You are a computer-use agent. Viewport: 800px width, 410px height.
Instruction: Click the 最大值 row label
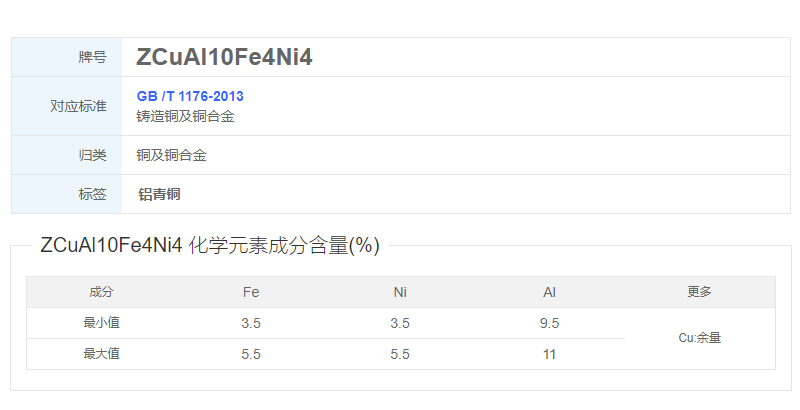pyautogui.click(x=101, y=354)
